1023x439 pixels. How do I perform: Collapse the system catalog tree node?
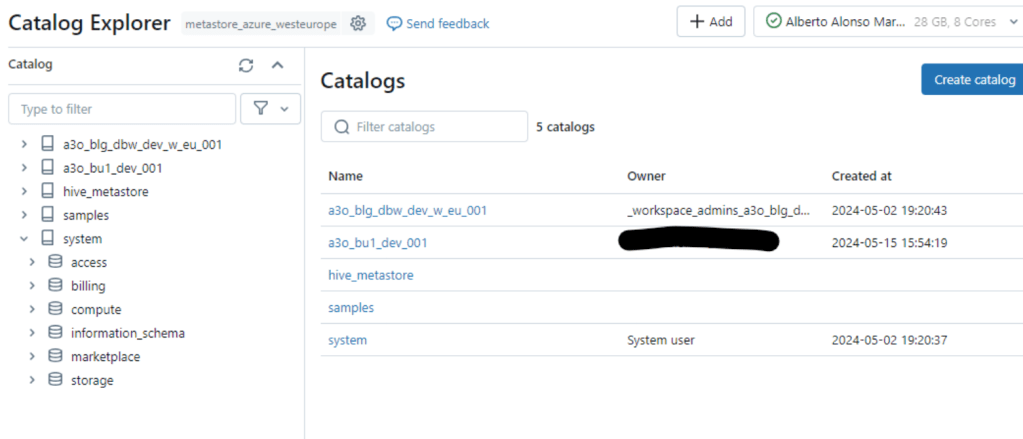click(x=24, y=239)
